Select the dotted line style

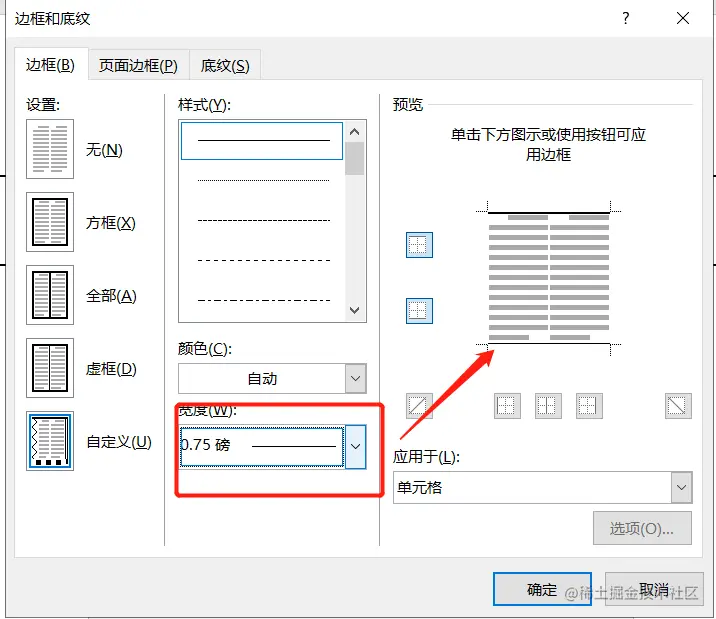pyautogui.click(x=262, y=181)
